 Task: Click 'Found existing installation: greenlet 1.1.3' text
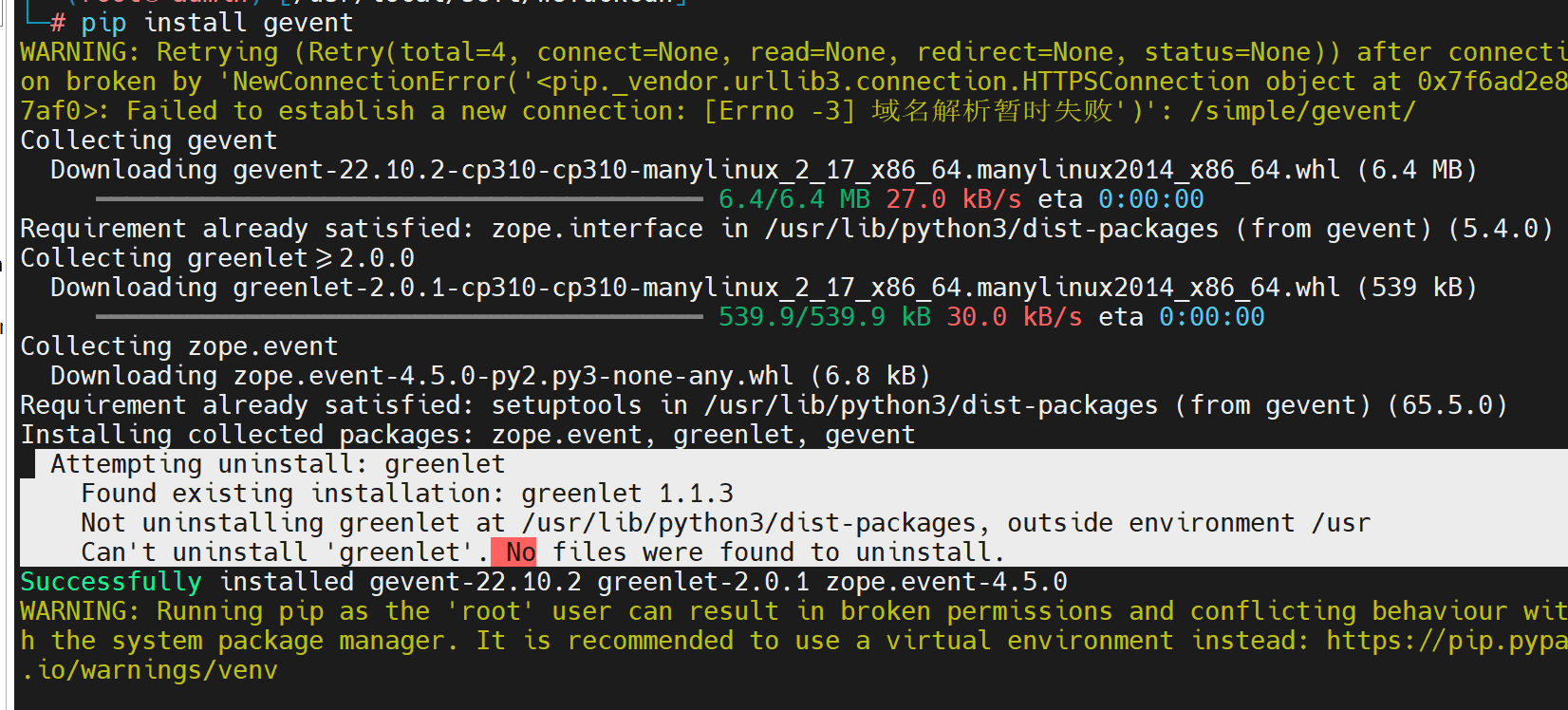coord(407,494)
